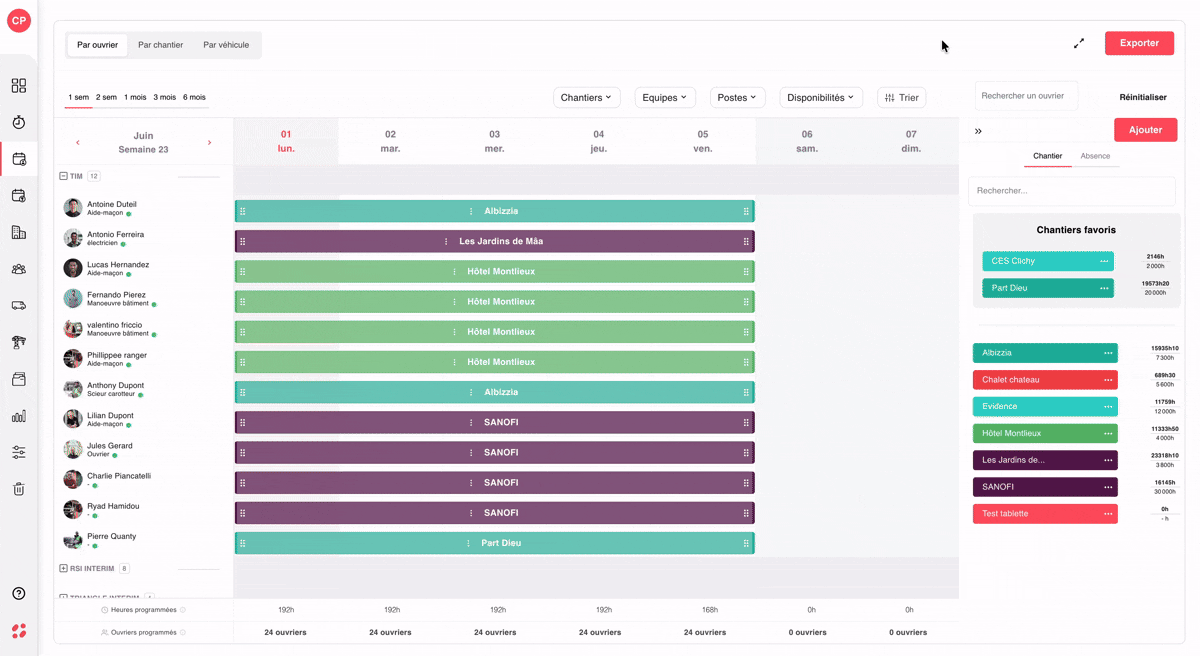Click the Heures programmées info icon
The width and height of the screenshot is (1200, 656).
tap(183, 610)
